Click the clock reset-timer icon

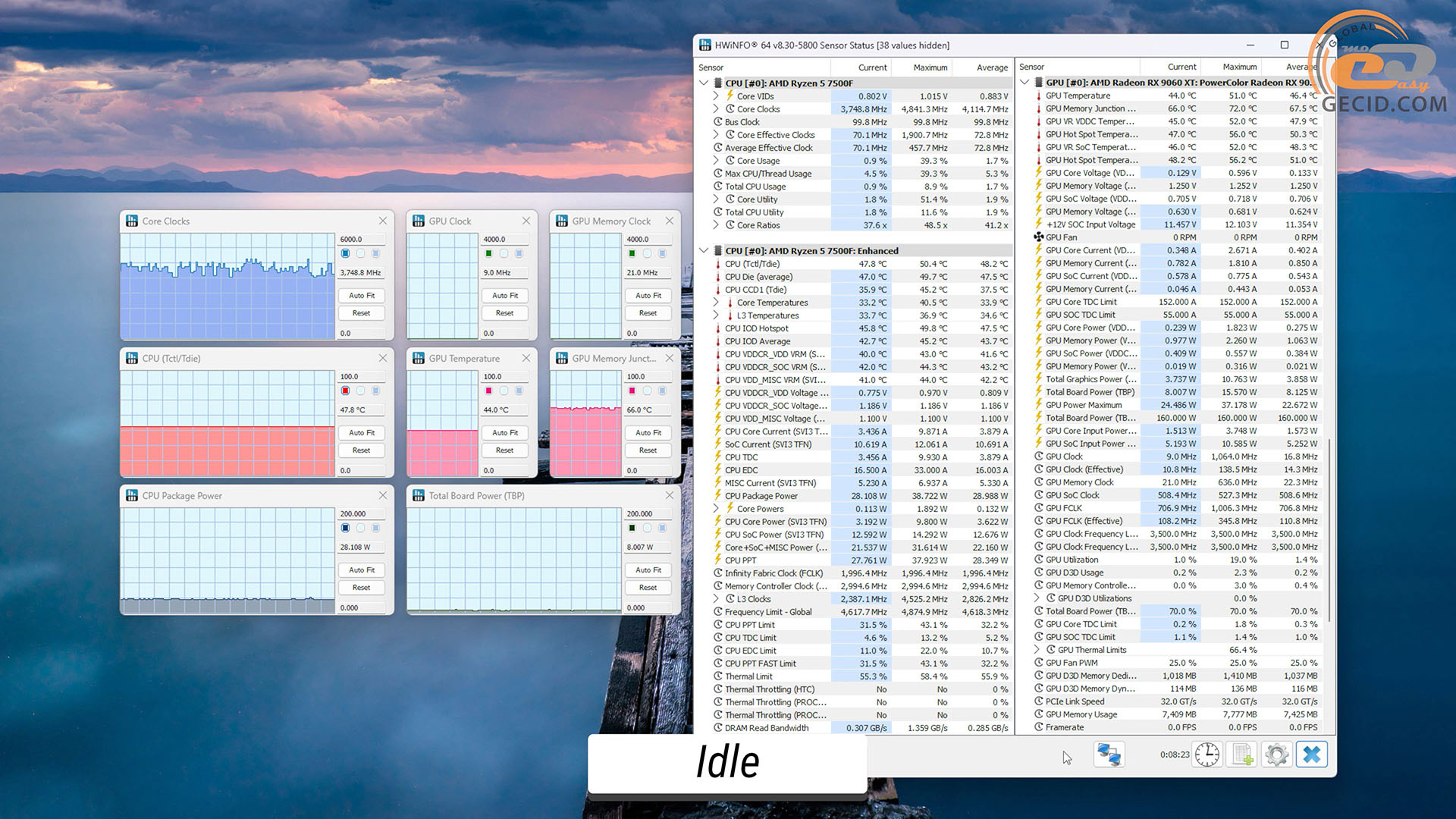coord(1207,755)
